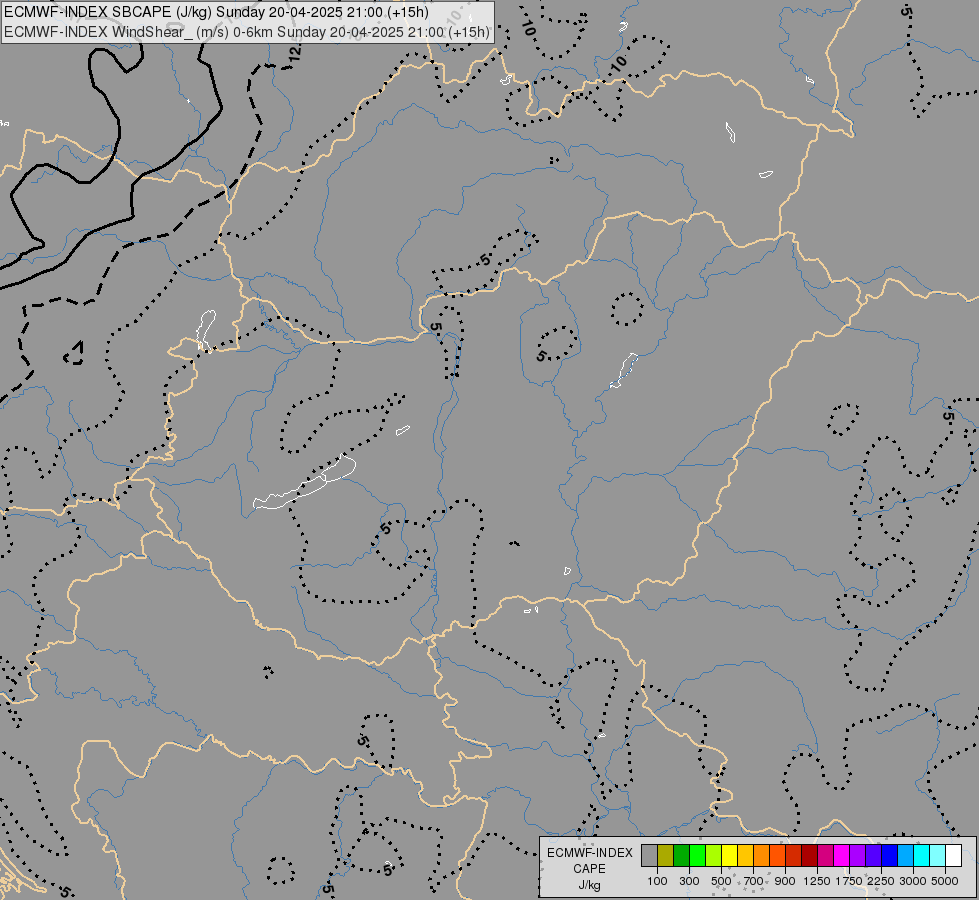Viewport: 979px width, 900px height.
Task: Click the WindShear 0-6km header line
Action: [247, 32]
